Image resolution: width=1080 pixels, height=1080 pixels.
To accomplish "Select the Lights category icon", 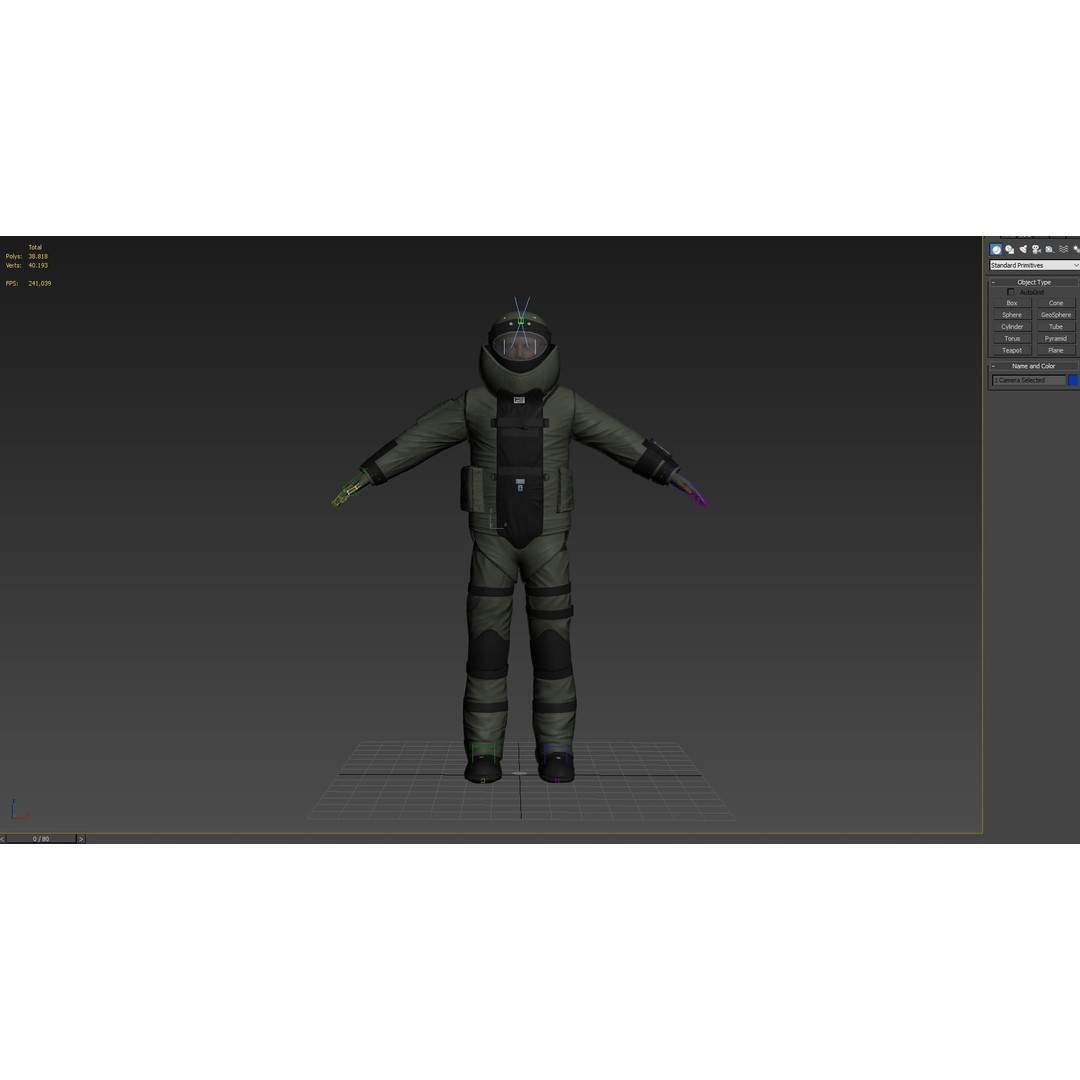I will pos(1023,249).
